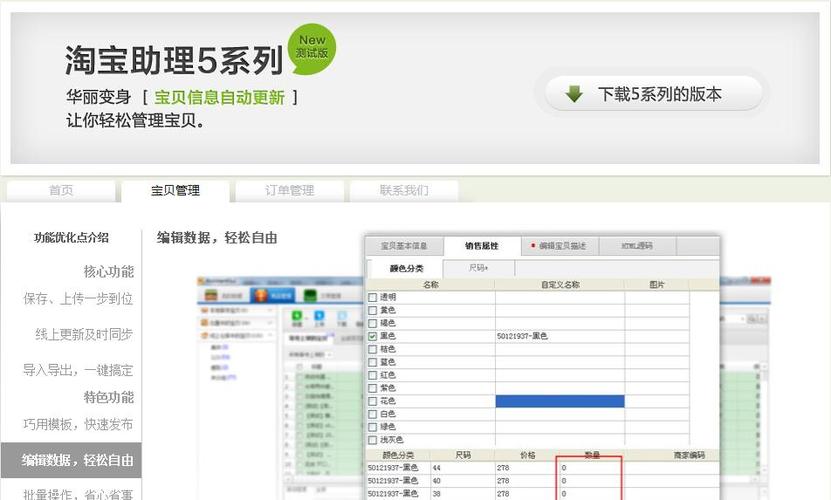The height and width of the screenshot is (500, 831).
Task: Switch to the HTML源码 dialog tab
Action: tap(637, 246)
